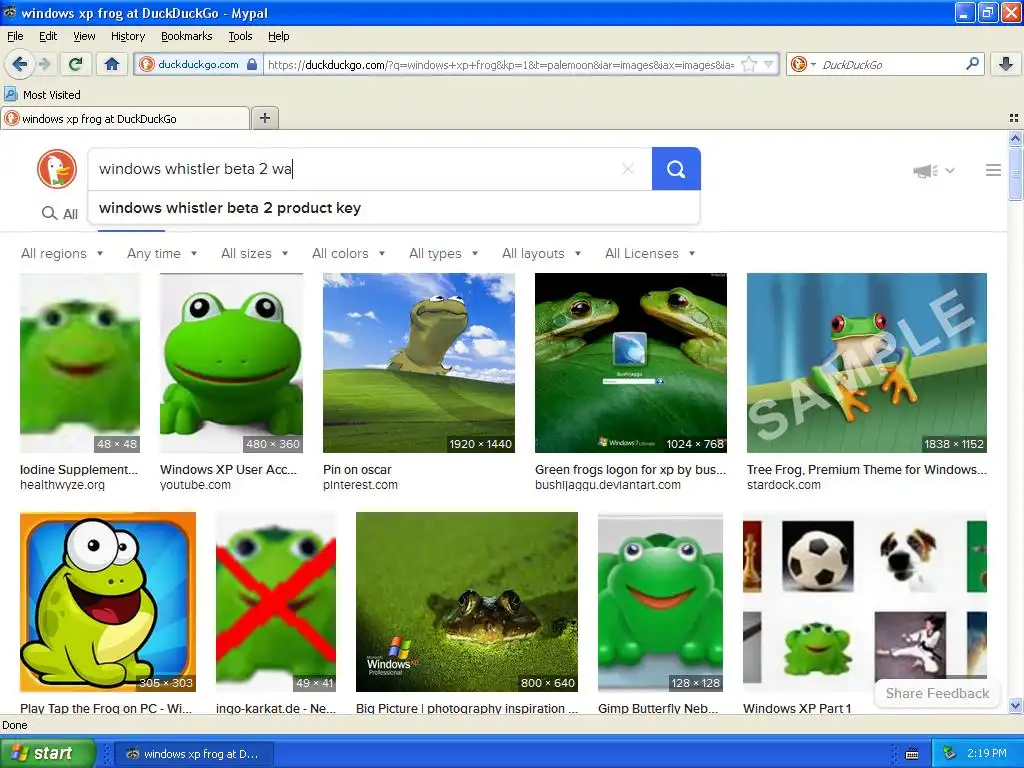
Task: Open the Windows XP Part 1 collage thumbnail
Action: coord(865,601)
